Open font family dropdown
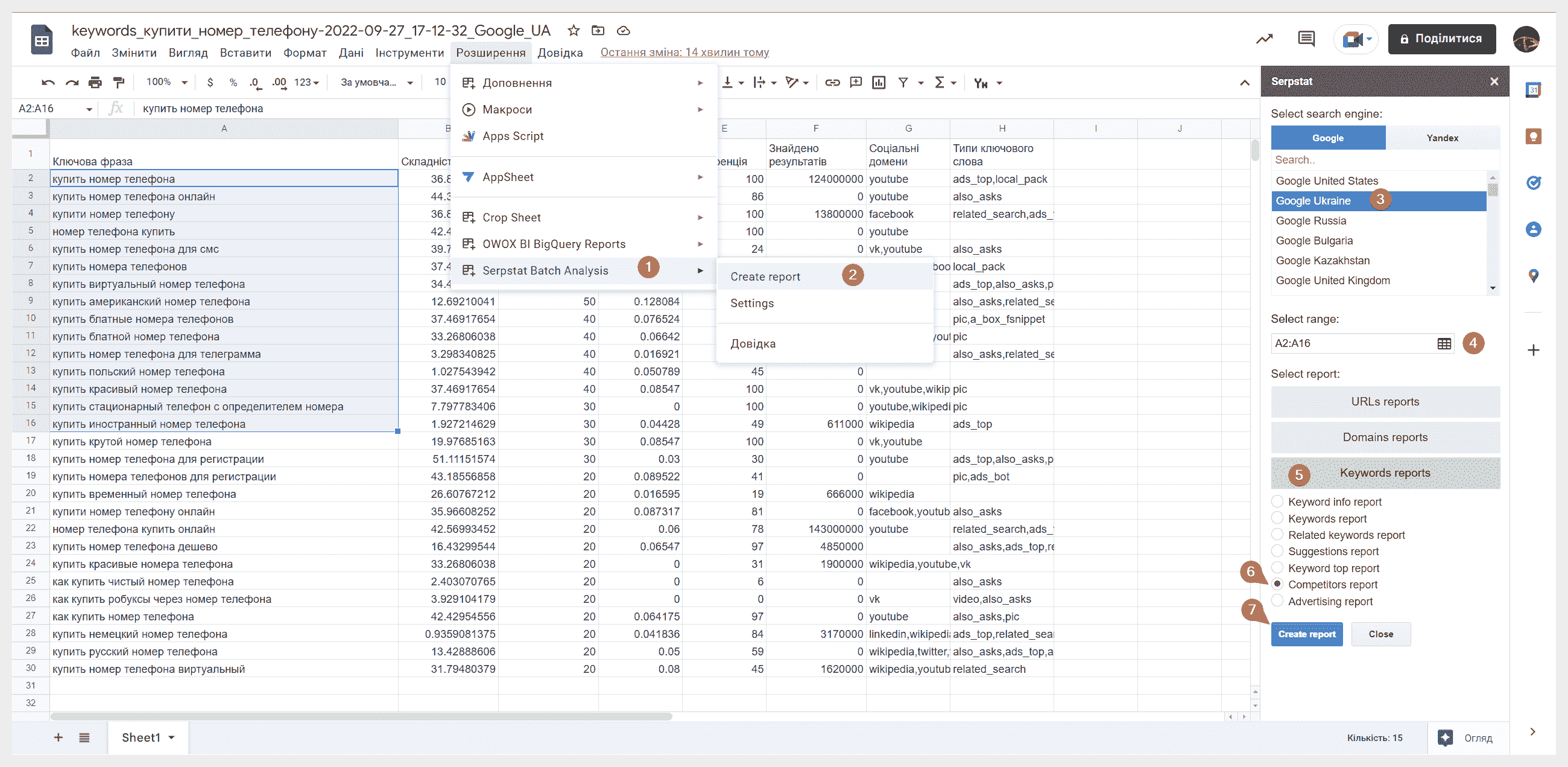 (x=377, y=82)
